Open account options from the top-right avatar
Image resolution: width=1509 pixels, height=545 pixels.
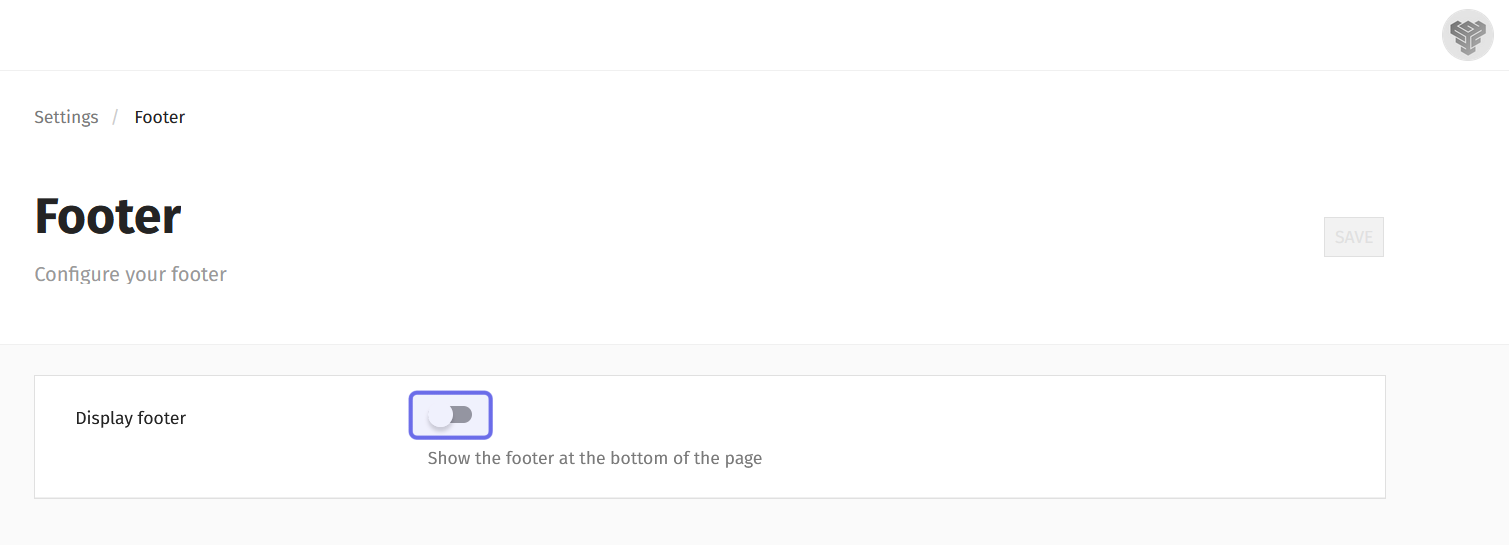click(1467, 36)
